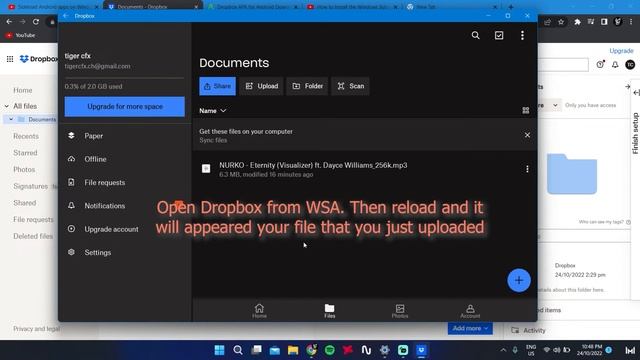Click Upgrade for more space button
The image size is (640, 360).
[x=124, y=107]
